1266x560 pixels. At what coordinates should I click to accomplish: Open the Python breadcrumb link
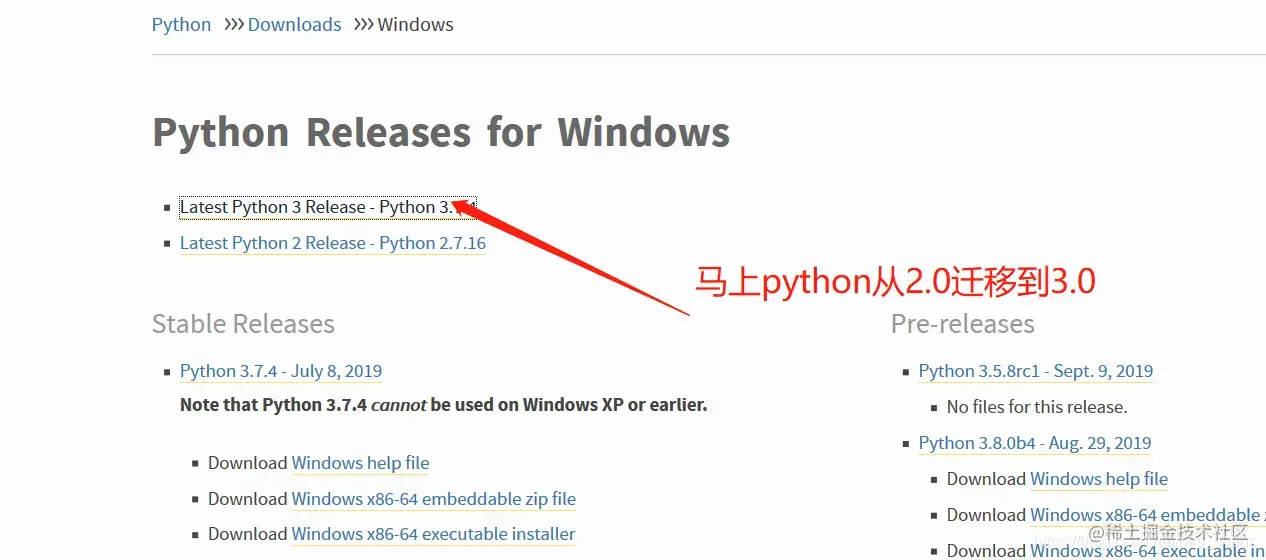coord(181,24)
